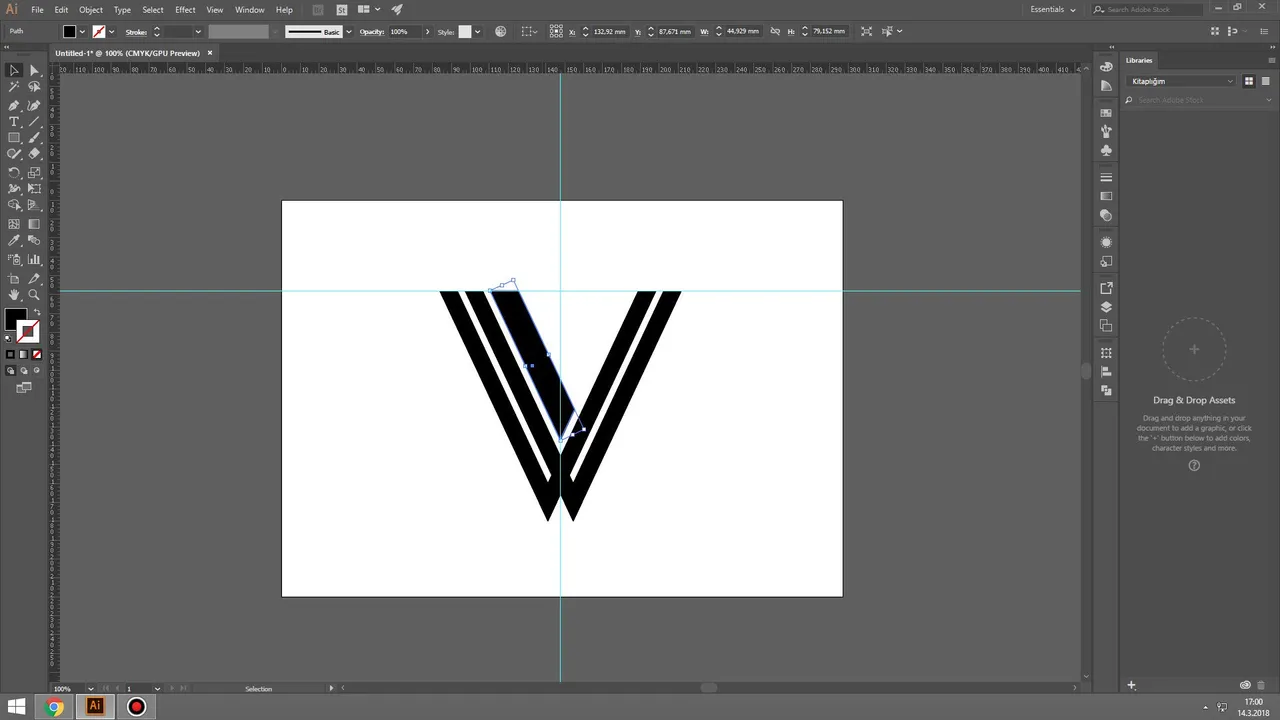Click the Stroke color box in toolbar
This screenshot has height=720, width=1280.
point(28,331)
